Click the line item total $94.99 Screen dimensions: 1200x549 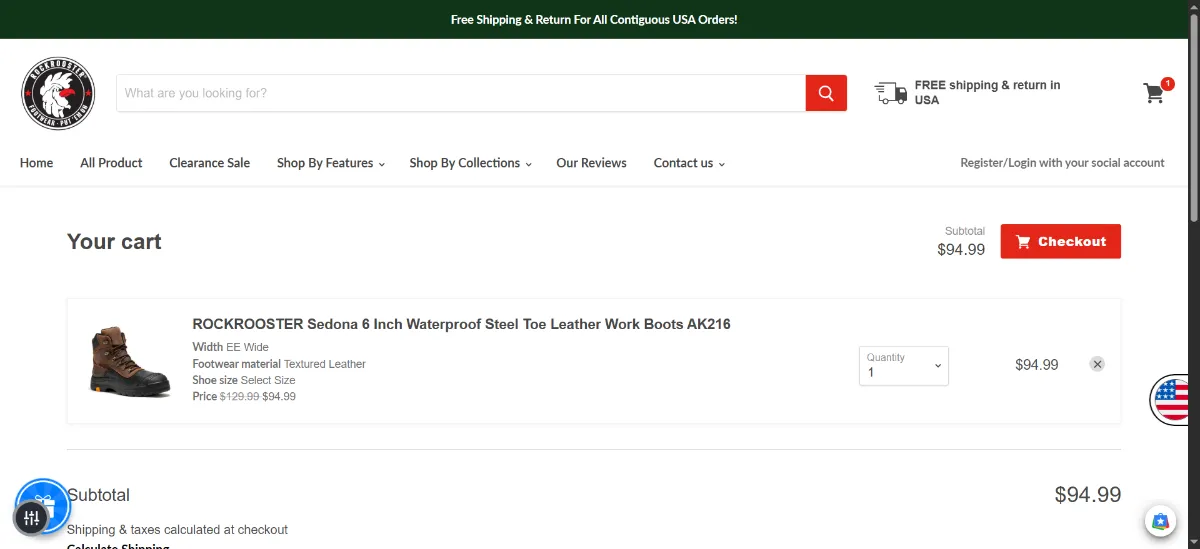[x=1036, y=365]
